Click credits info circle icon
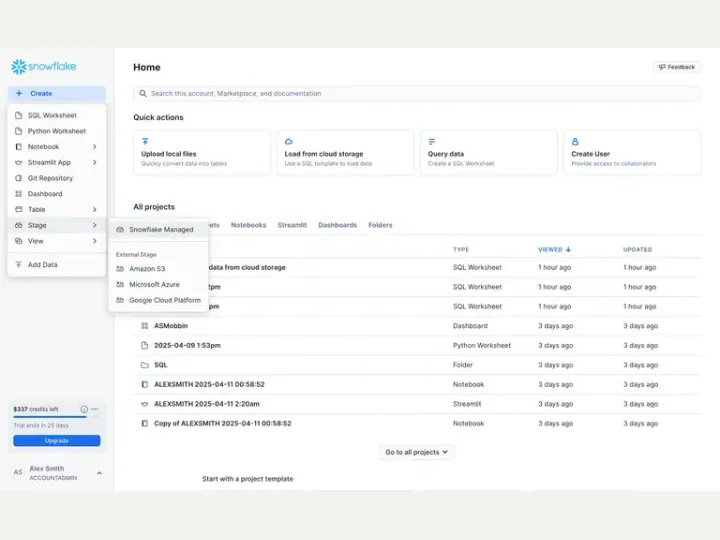 (84, 409)
